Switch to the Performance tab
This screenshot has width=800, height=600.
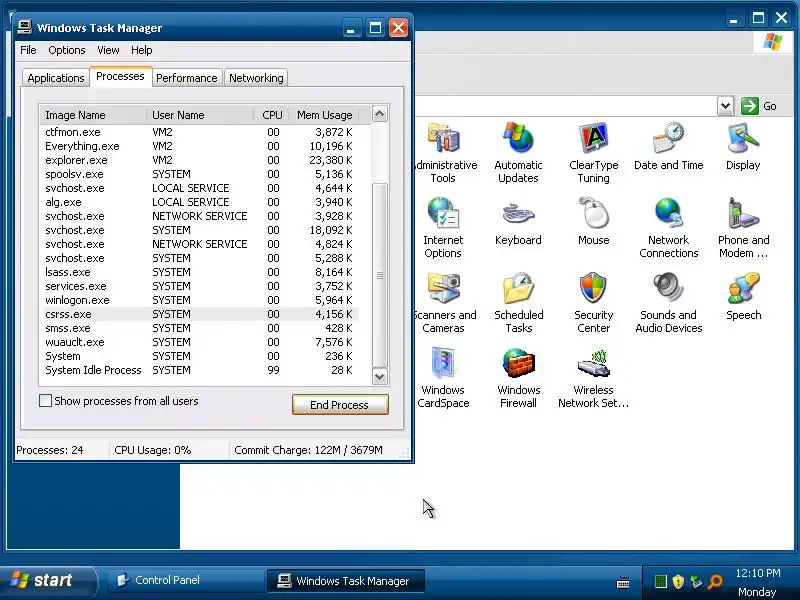pos(187,78)
